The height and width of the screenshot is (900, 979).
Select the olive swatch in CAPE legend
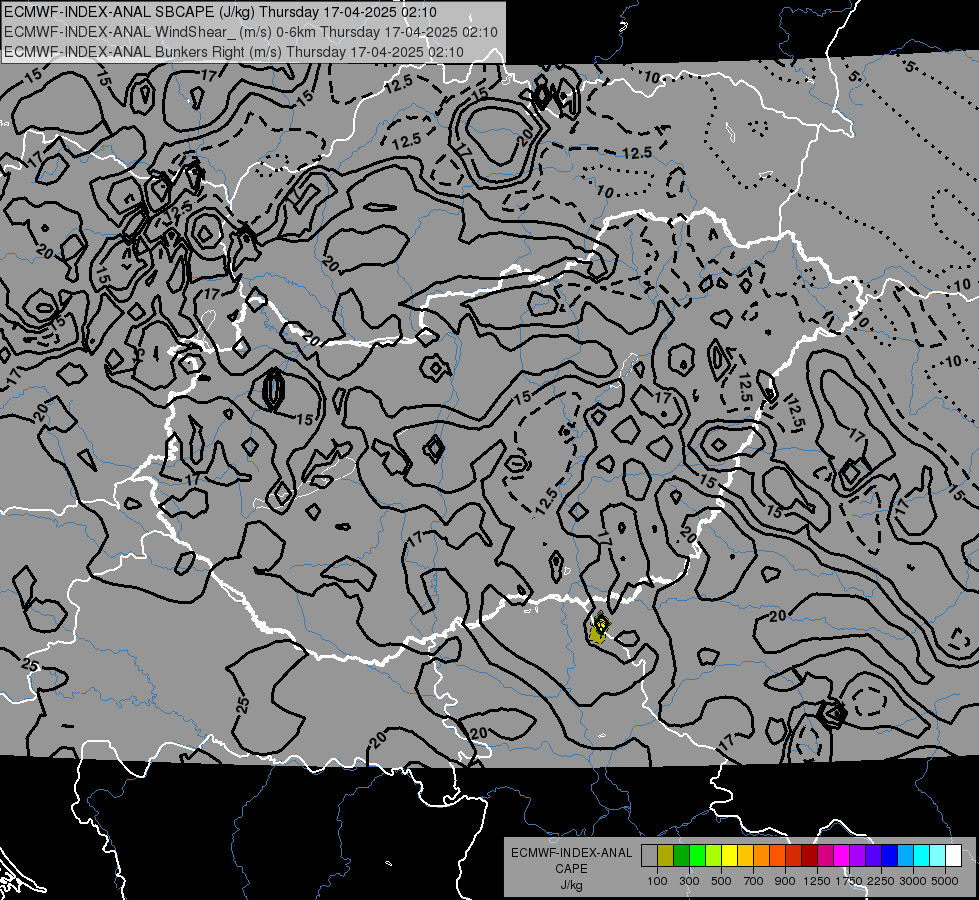[x=666, y=856]
